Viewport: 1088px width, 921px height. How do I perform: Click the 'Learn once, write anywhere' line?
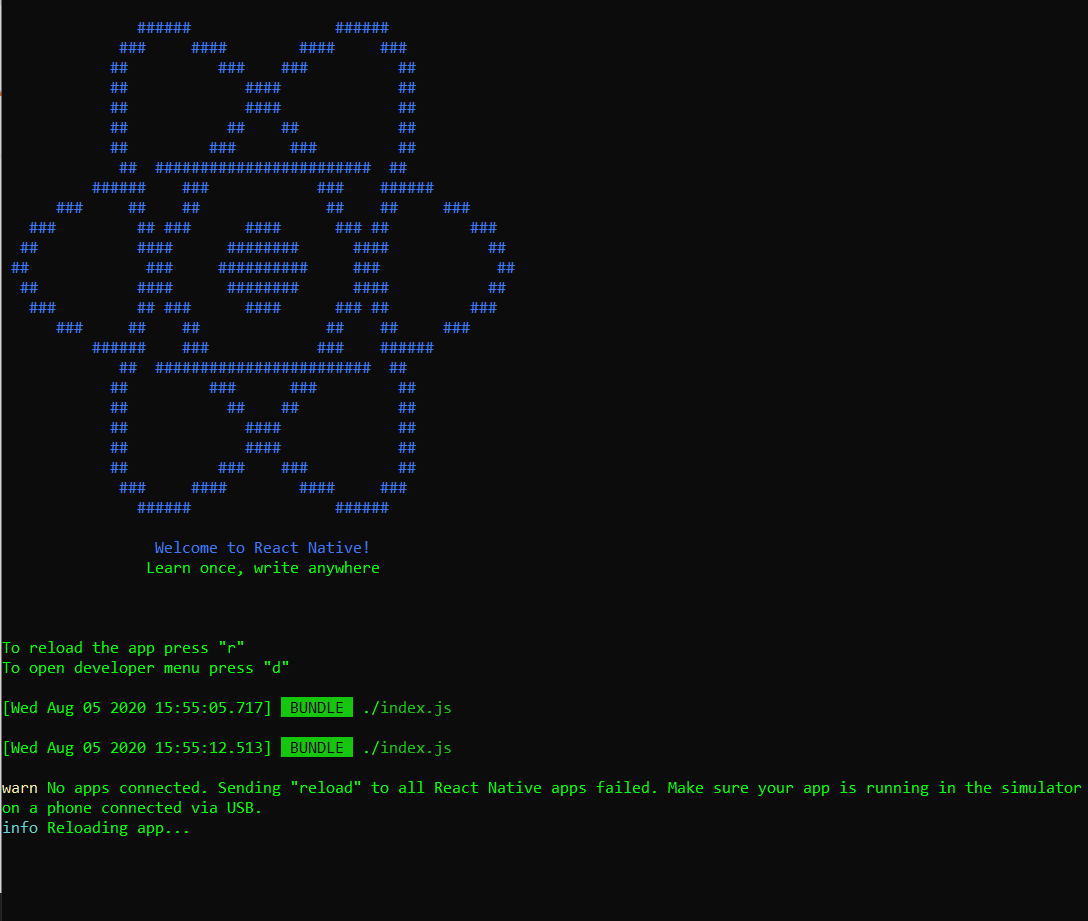[x=263, y=568]
